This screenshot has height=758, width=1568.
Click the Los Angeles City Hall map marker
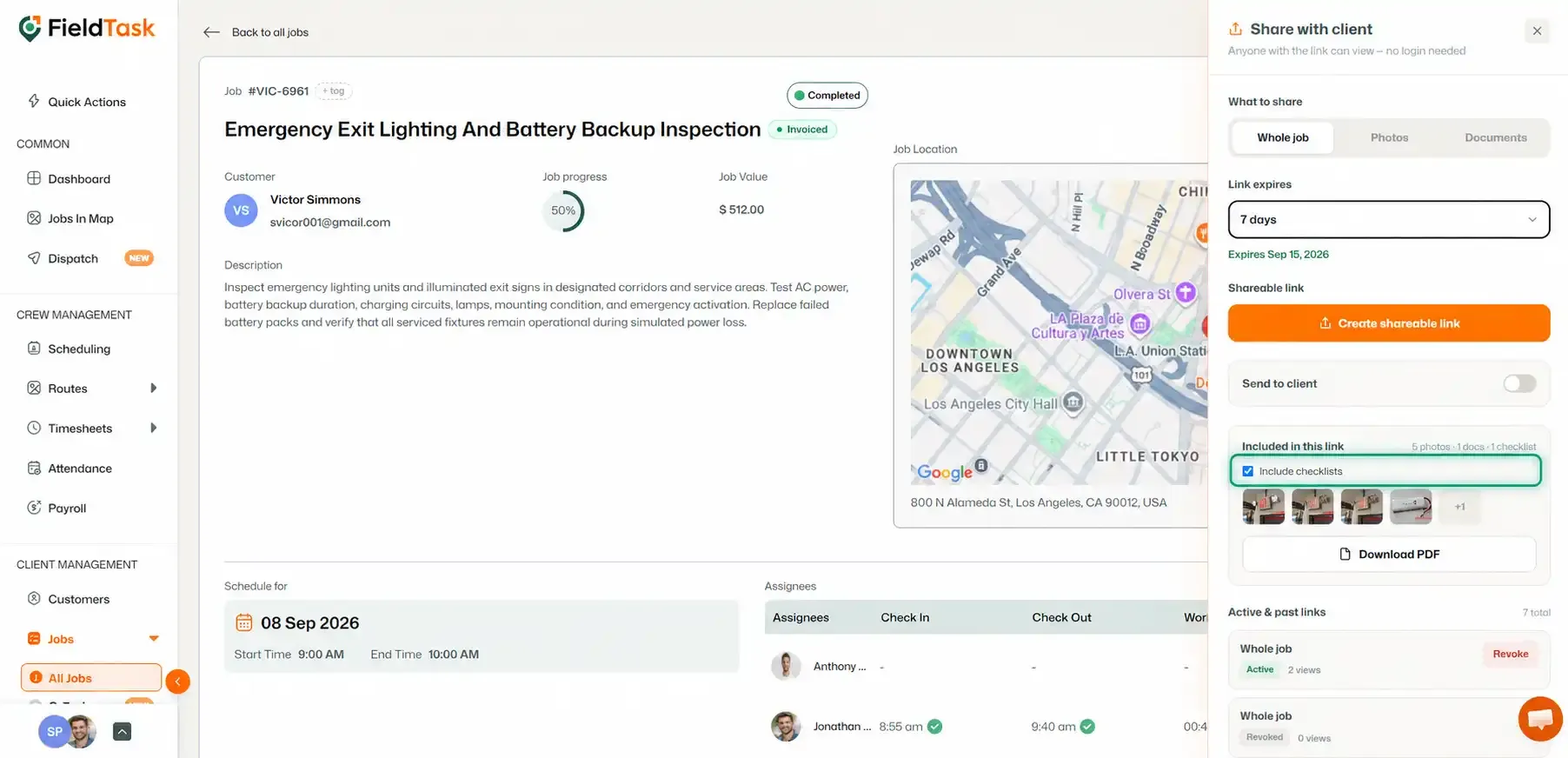coord(1073,402)
